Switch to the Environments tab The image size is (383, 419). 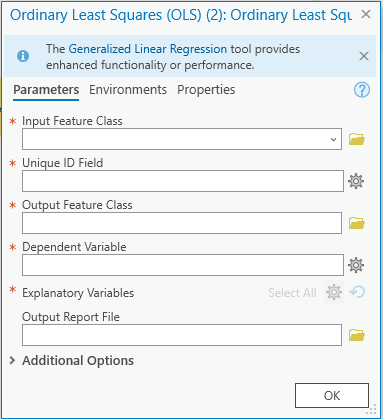[x=128, y=90]
